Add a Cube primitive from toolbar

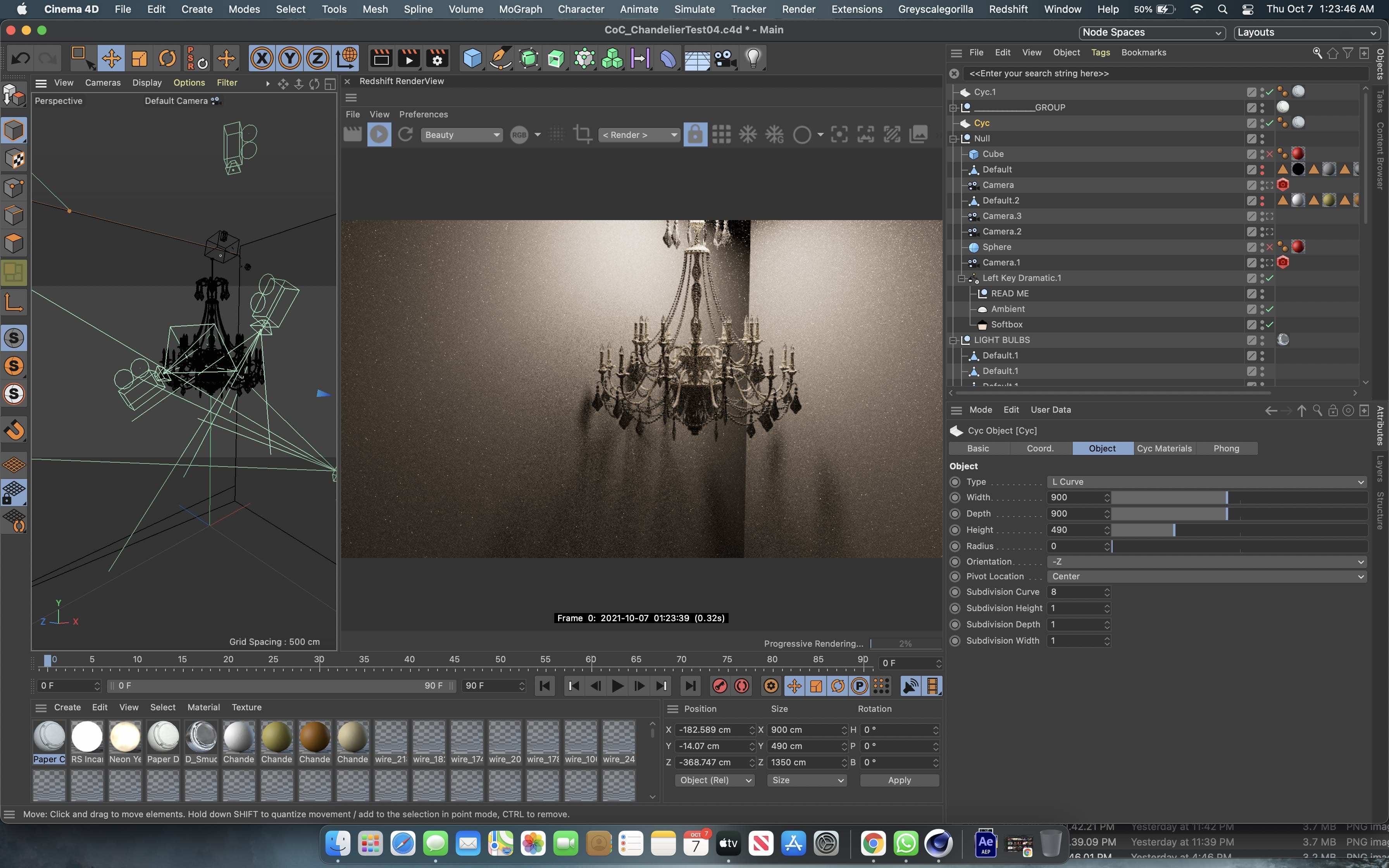pos(472,59)
